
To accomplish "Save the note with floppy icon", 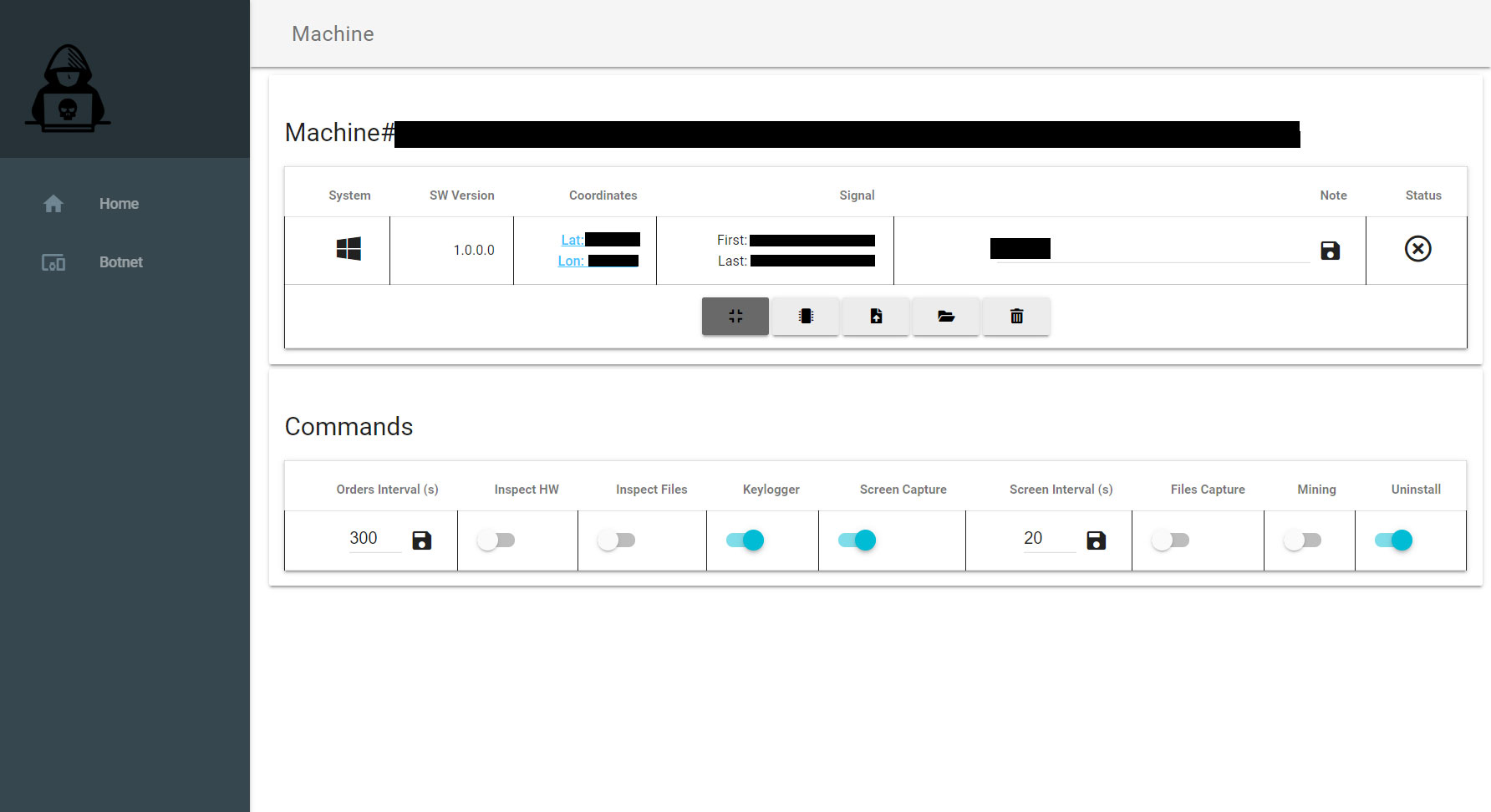I will pos(1331,251).
